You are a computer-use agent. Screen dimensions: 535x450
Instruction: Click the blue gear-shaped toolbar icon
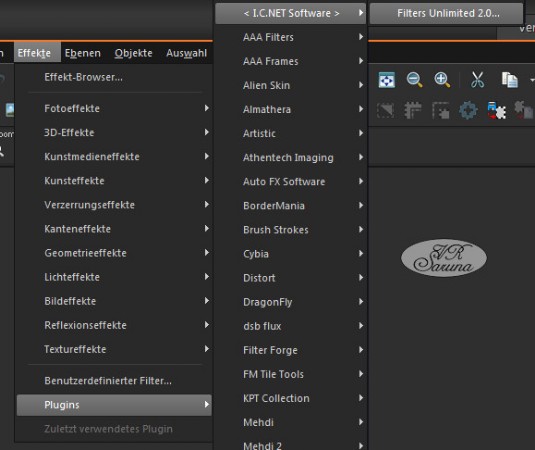468,110
